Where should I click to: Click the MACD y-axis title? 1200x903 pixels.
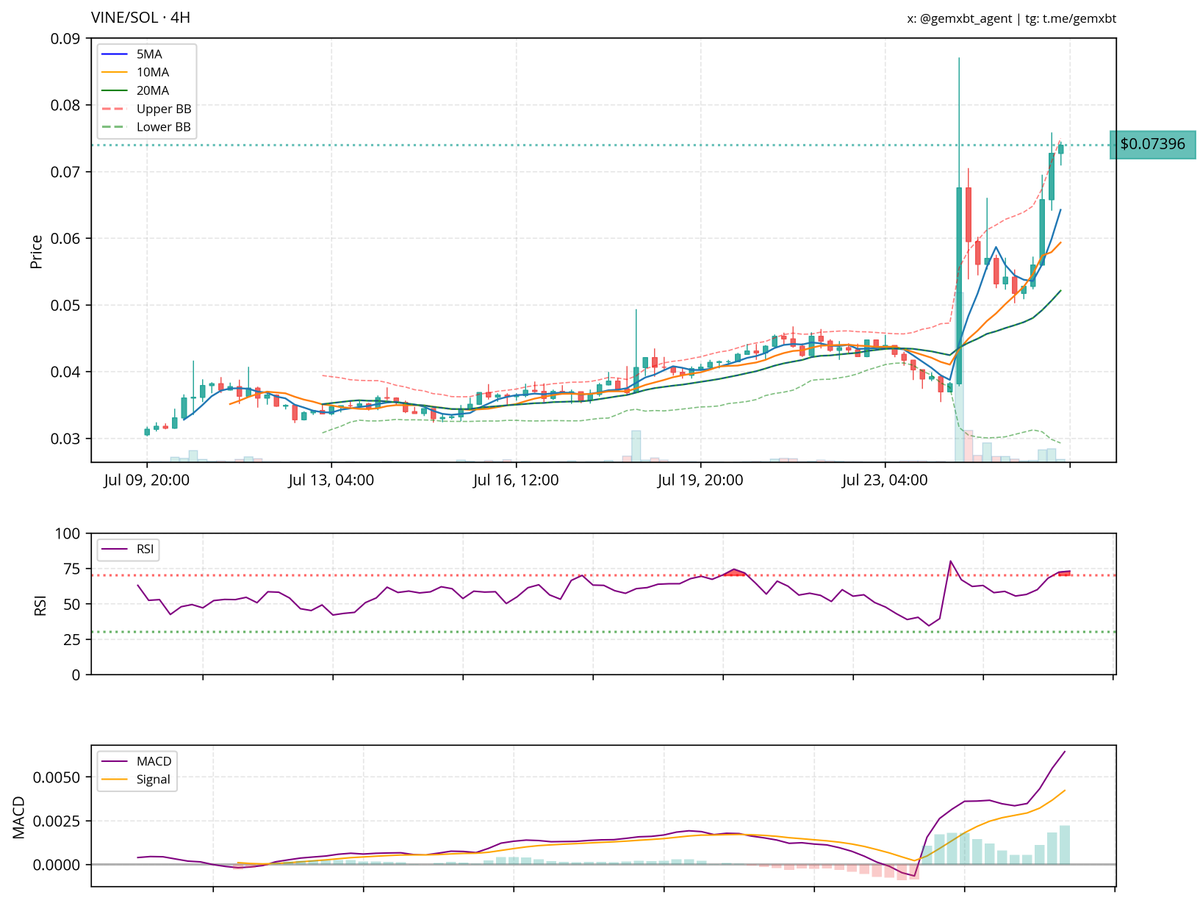(19, 817)
